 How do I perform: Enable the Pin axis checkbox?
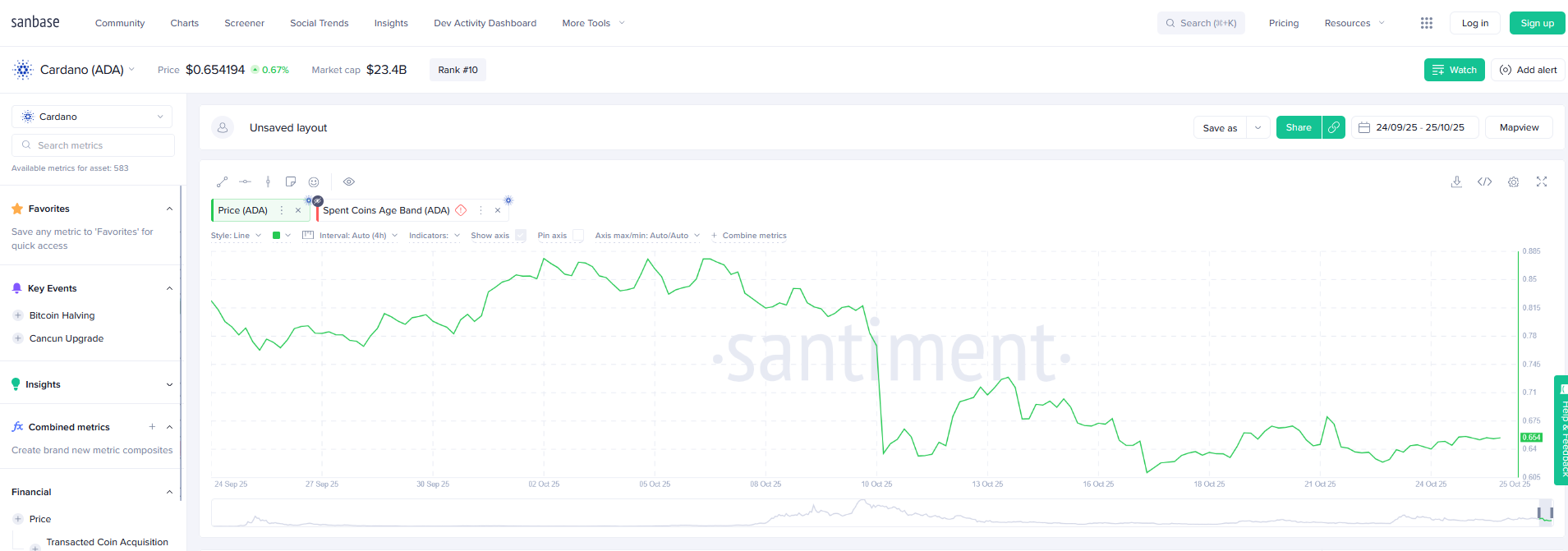(578, 236)
